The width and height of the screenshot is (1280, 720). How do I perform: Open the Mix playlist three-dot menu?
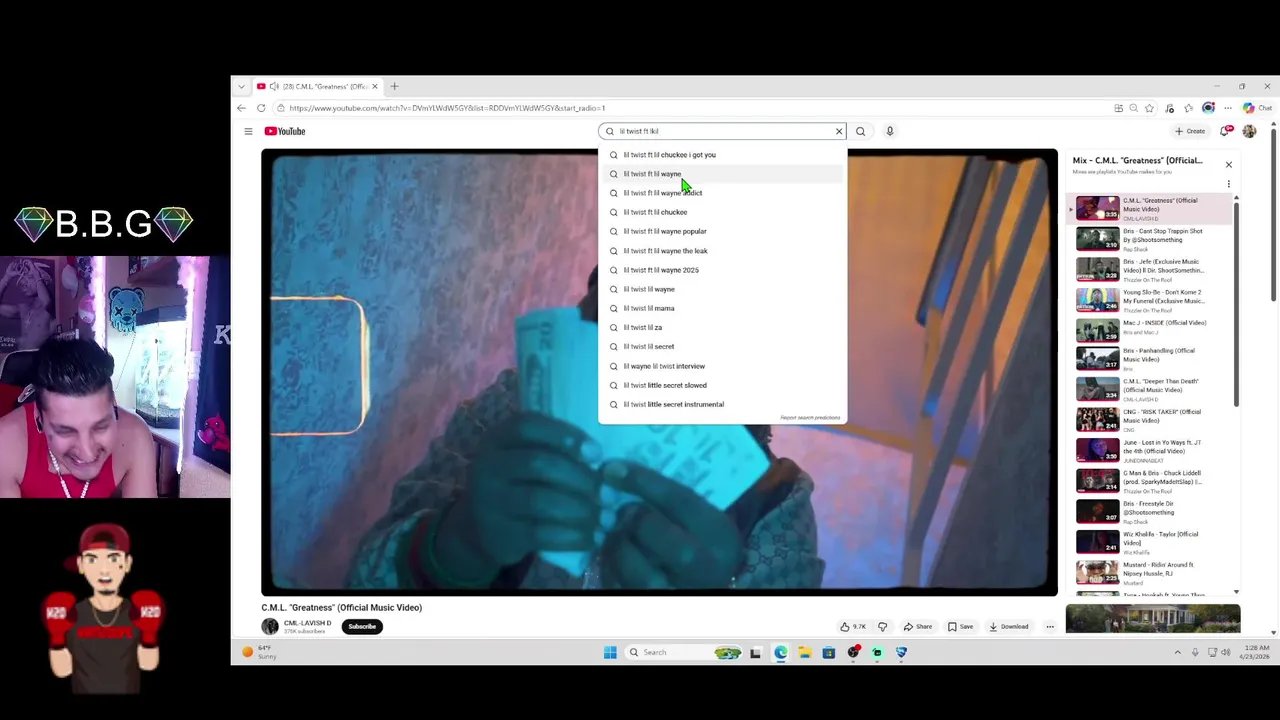pyautogui.click(x=1229, y=184)
